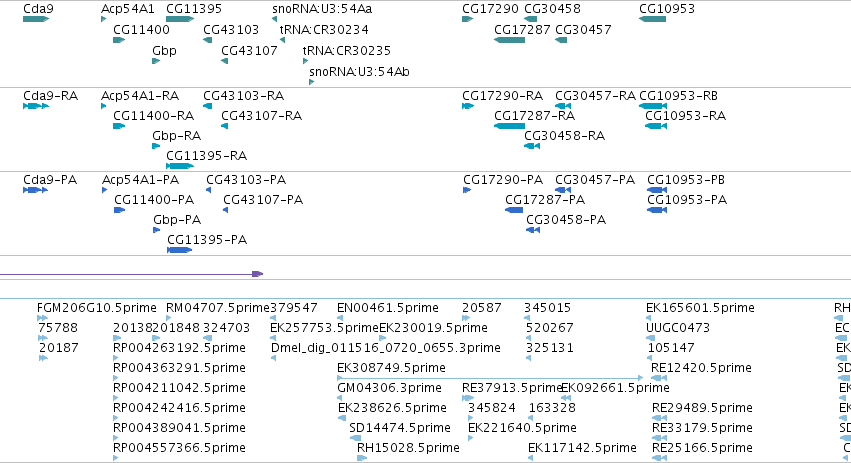Open the SD14474.5prime EST label
This screenshot has height=463, width=851.
pos(400,428)
